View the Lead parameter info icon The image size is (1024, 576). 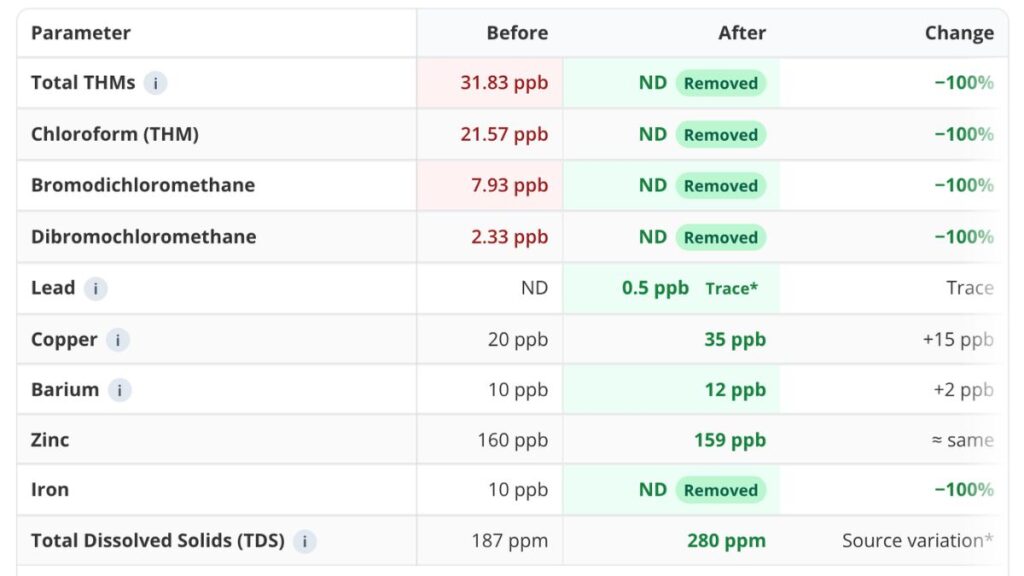94,288
